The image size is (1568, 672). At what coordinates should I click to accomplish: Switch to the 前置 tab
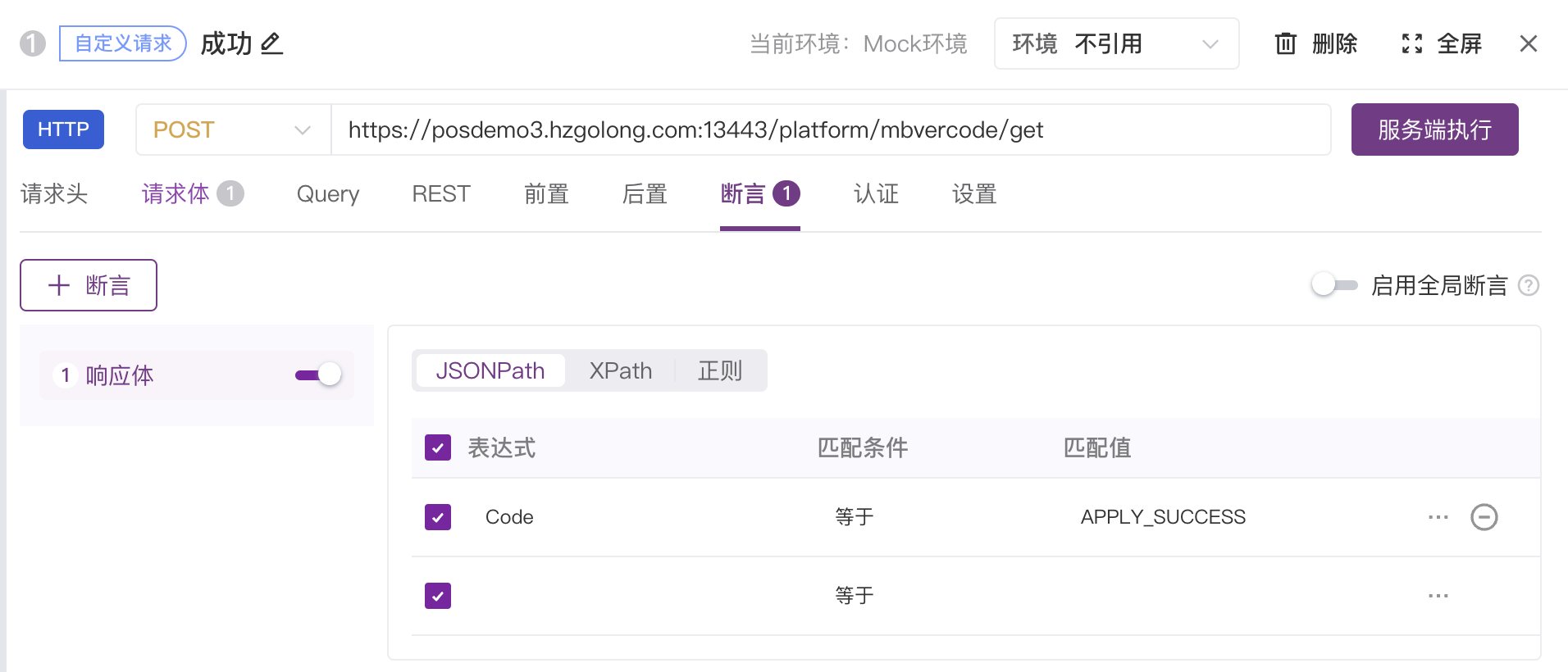[x=546, y=193]
